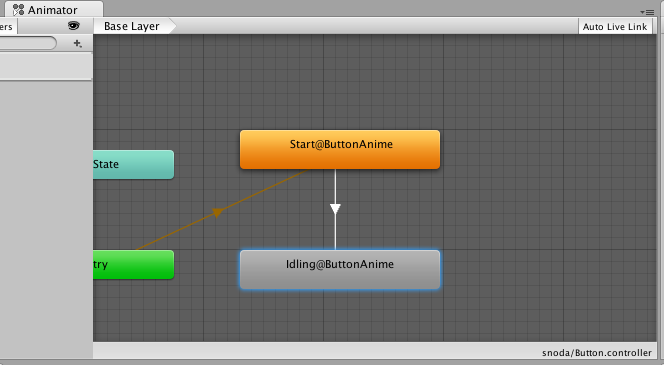Select the orange Entry transition arrow
The height and width of the screenshot is (365, 664).
click(218, 212)
